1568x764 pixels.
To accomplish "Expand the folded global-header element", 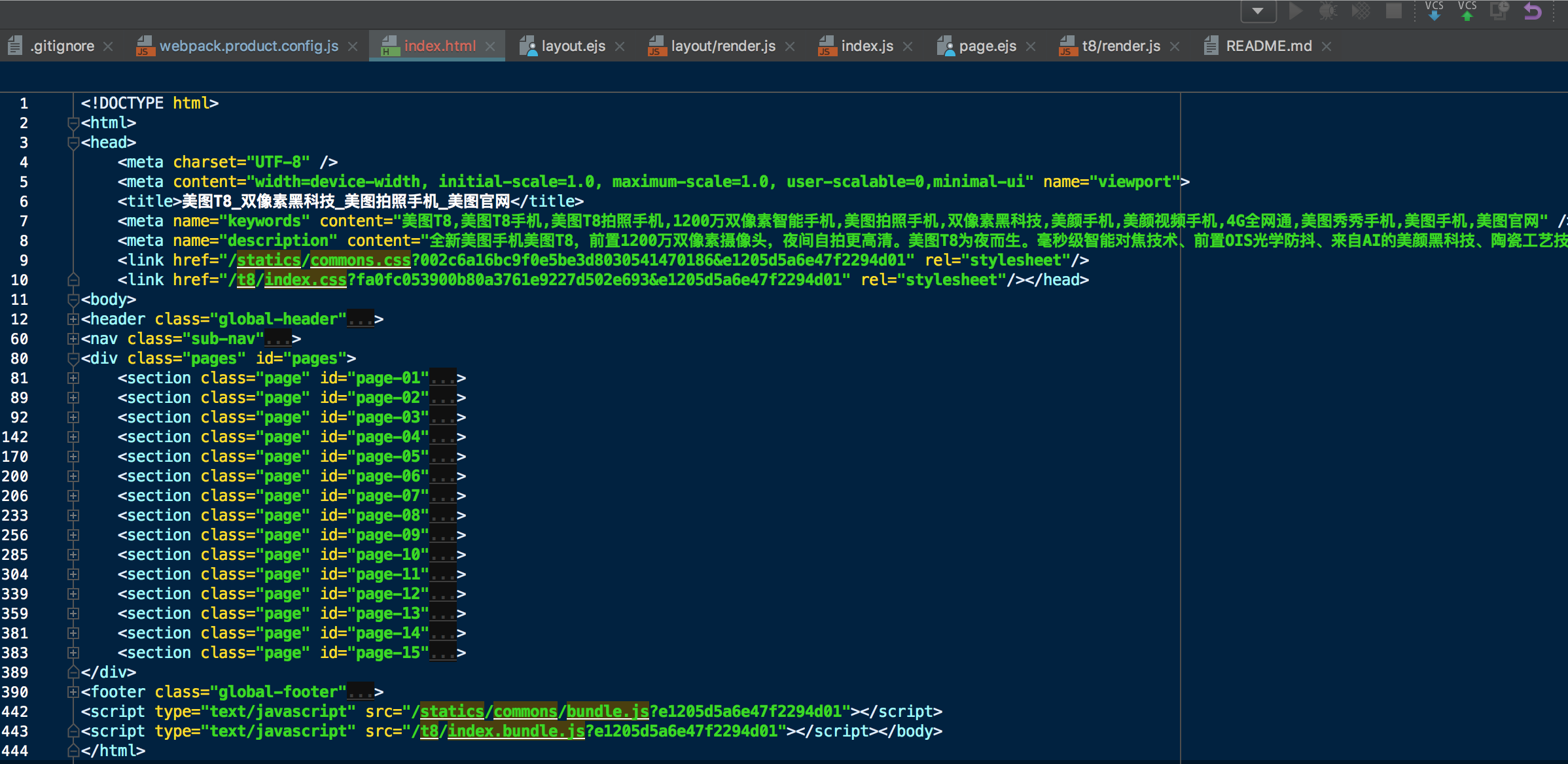I will click(x=73, y=319).
